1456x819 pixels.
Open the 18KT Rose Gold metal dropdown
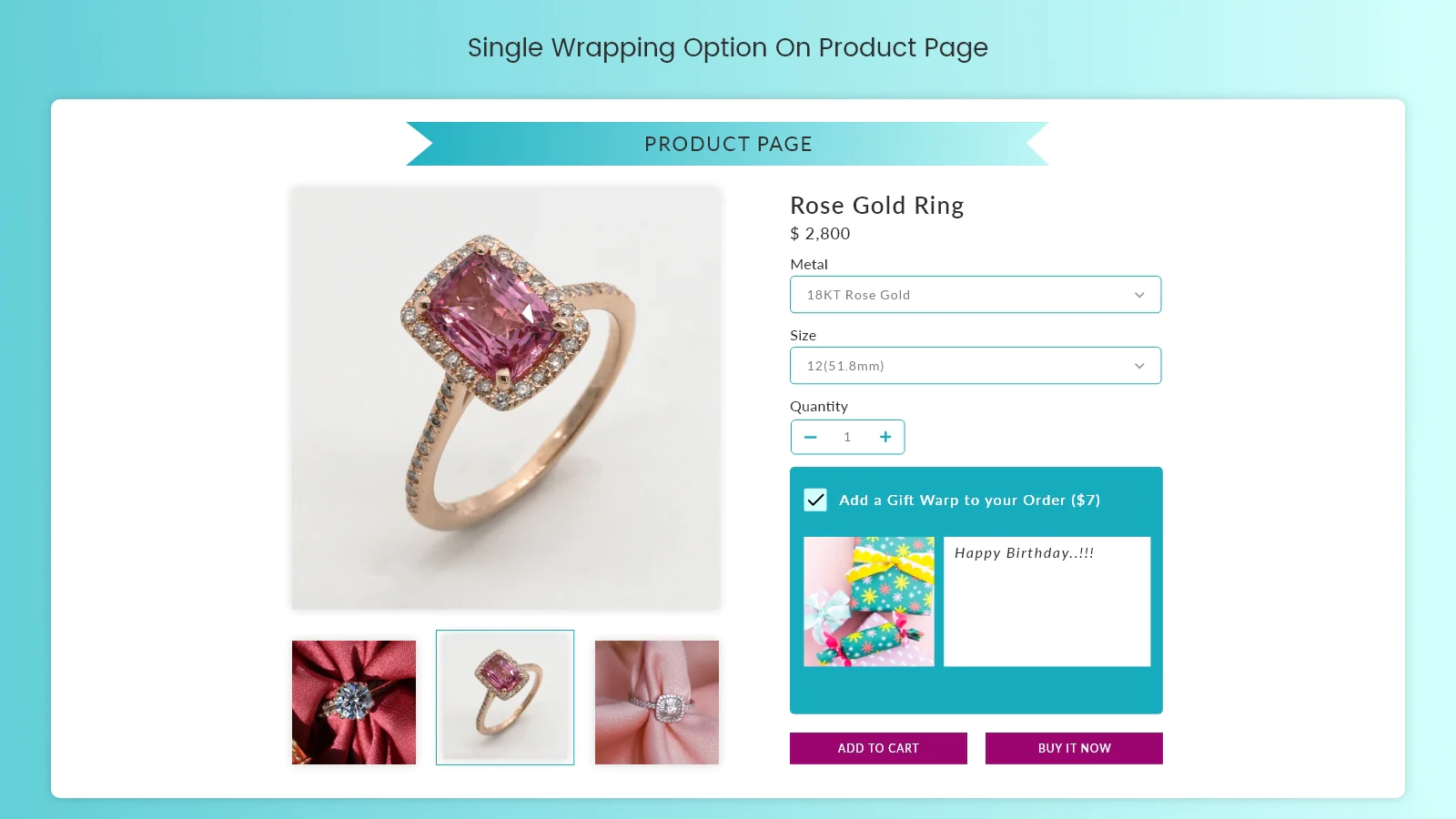point(976,295)
